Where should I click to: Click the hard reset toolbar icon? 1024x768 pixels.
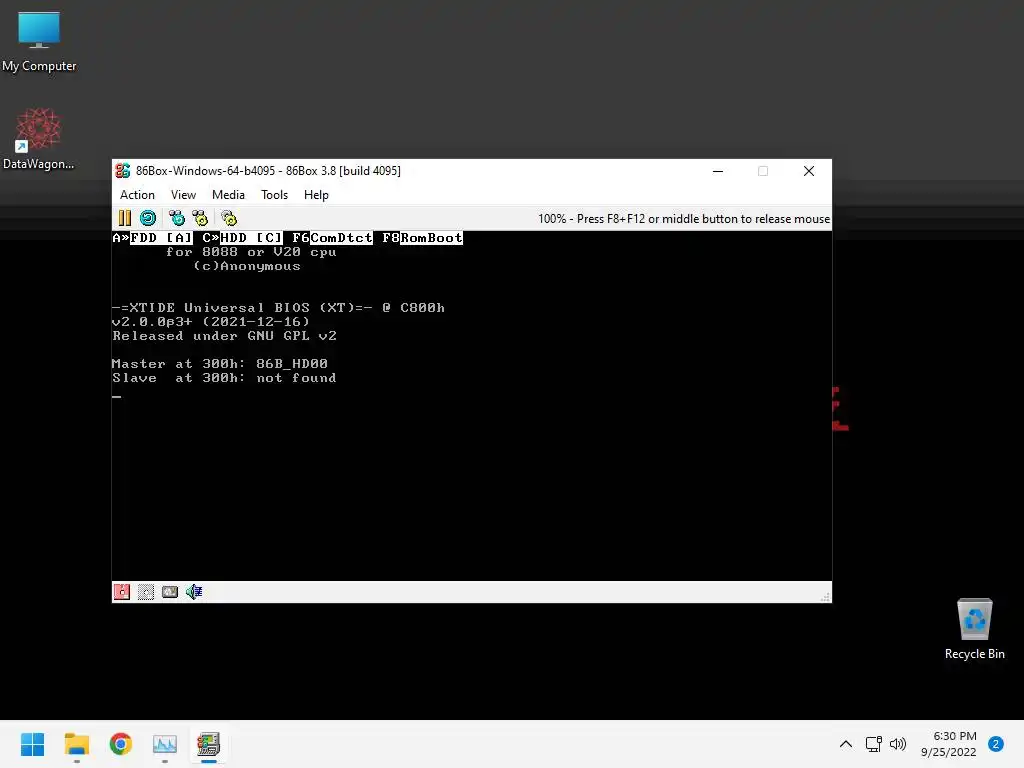[x=148, y=218]
